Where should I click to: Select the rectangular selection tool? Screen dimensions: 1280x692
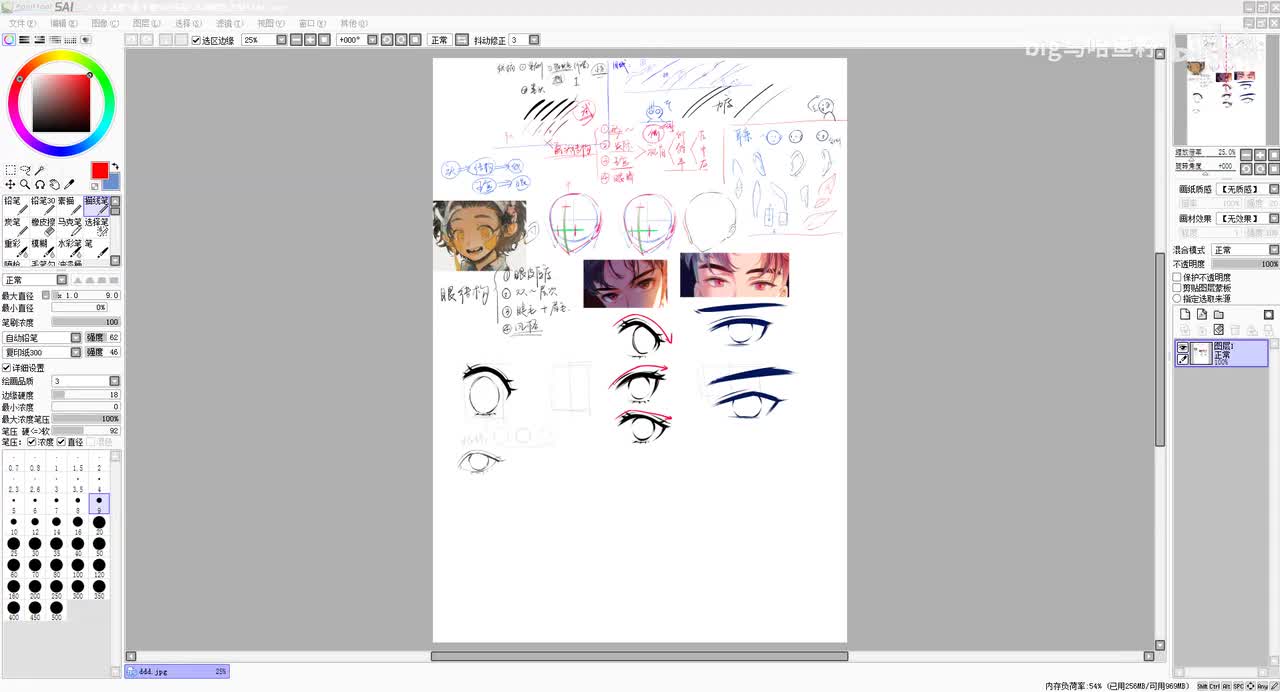[11, 170]
